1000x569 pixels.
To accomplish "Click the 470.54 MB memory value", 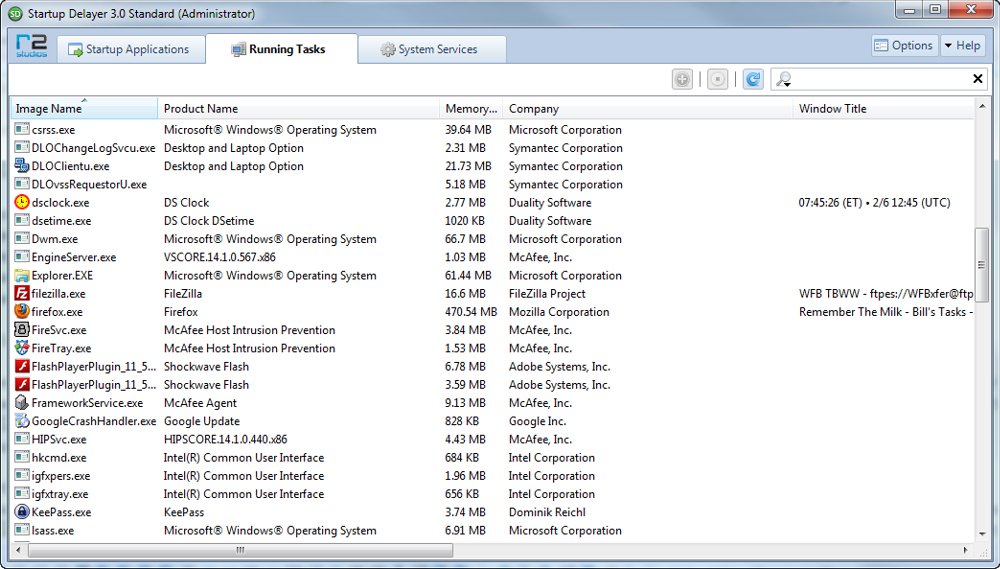I will (471, 312).
